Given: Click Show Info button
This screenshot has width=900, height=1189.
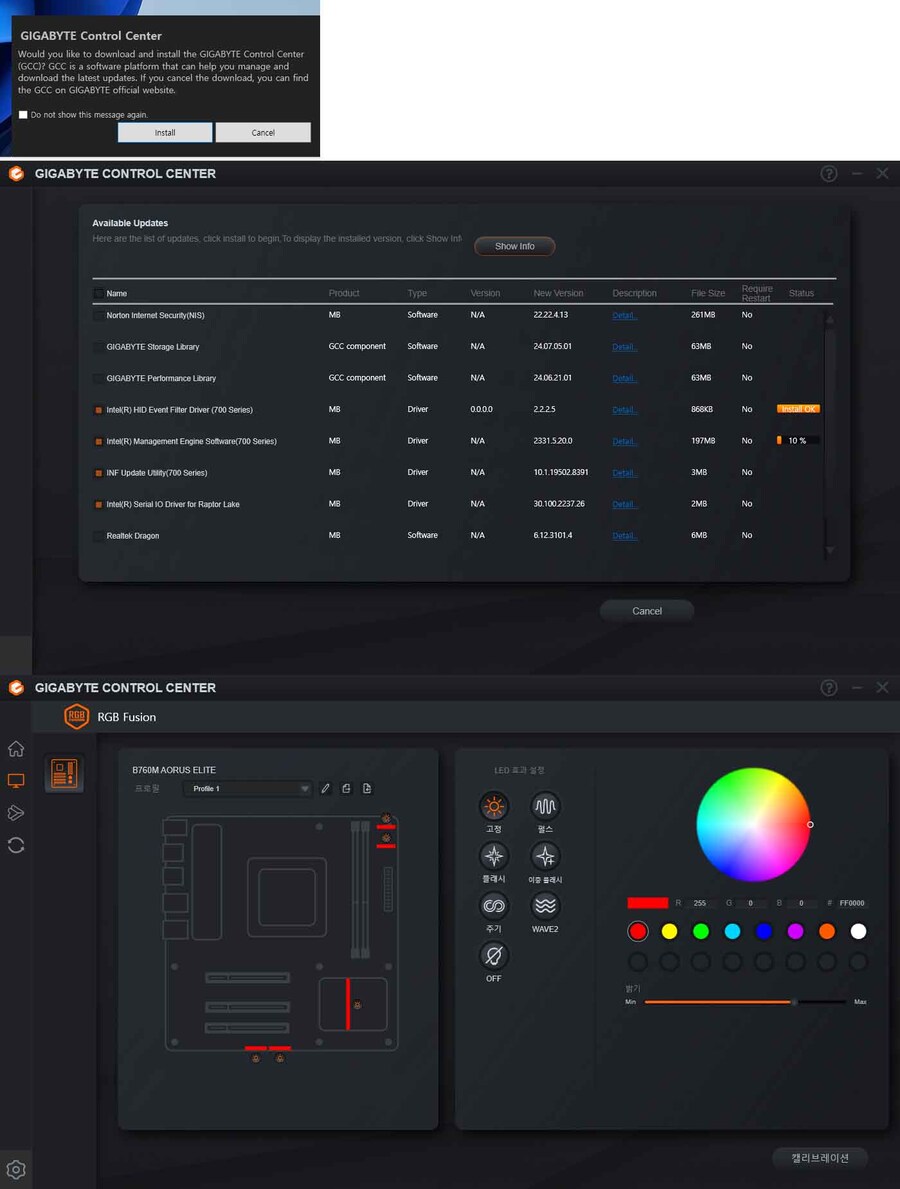Looking at the screenshot, I should [x=514, y=246].
